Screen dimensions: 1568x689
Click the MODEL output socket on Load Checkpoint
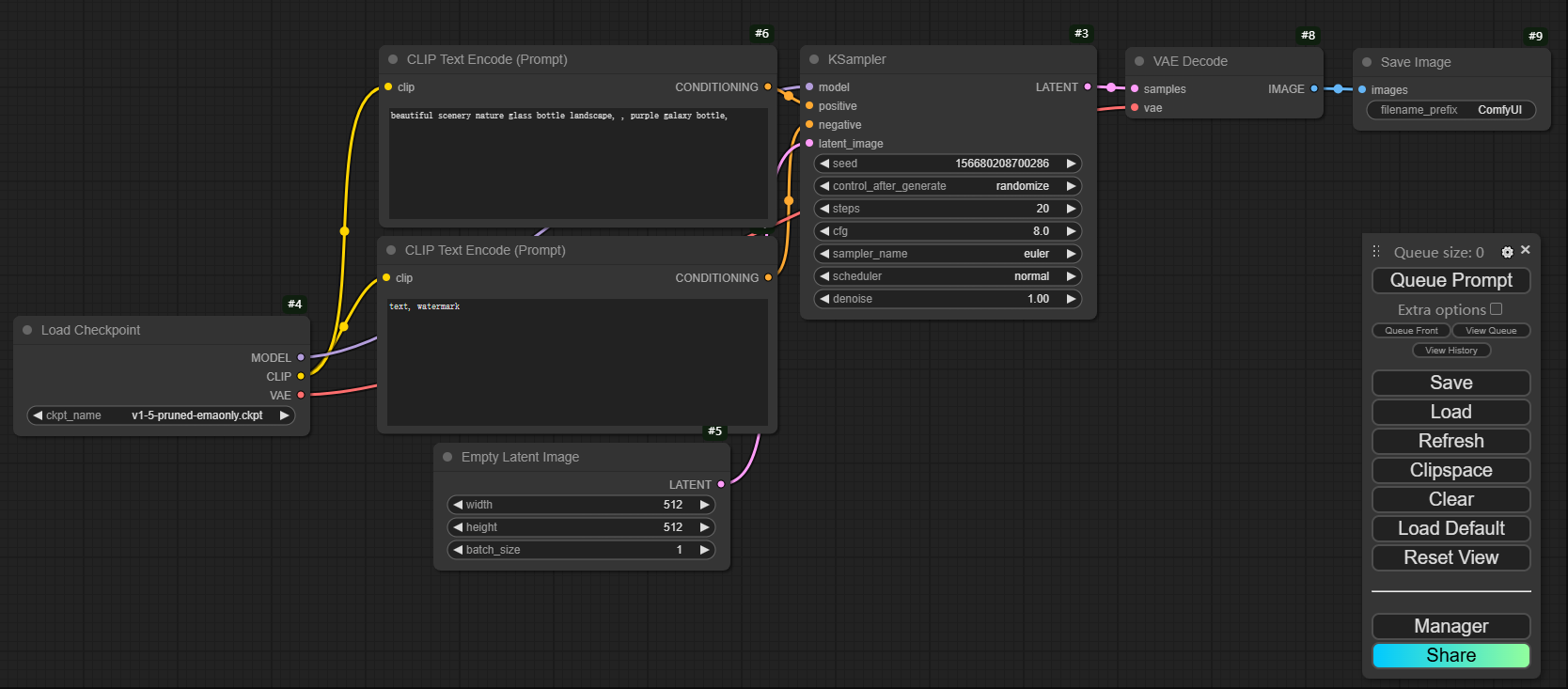tap(301, 357)
